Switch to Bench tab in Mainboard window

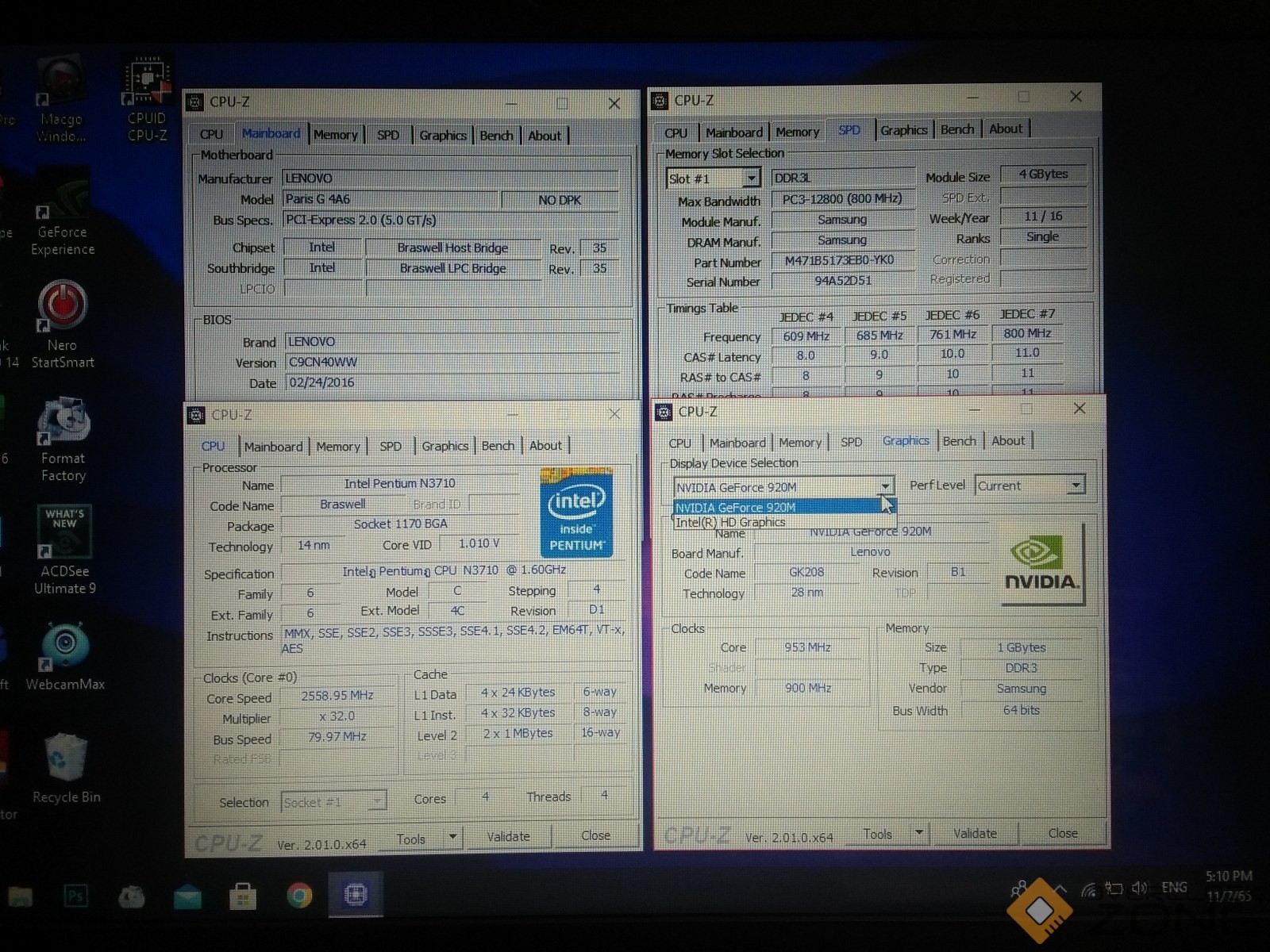(x=496, y=136)
